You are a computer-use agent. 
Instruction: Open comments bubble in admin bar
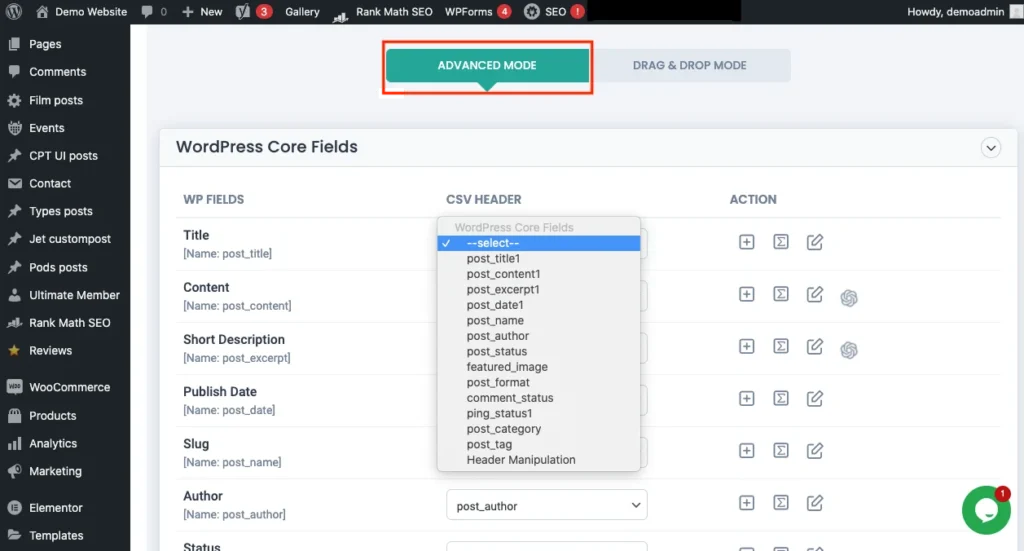click(153, 12)
